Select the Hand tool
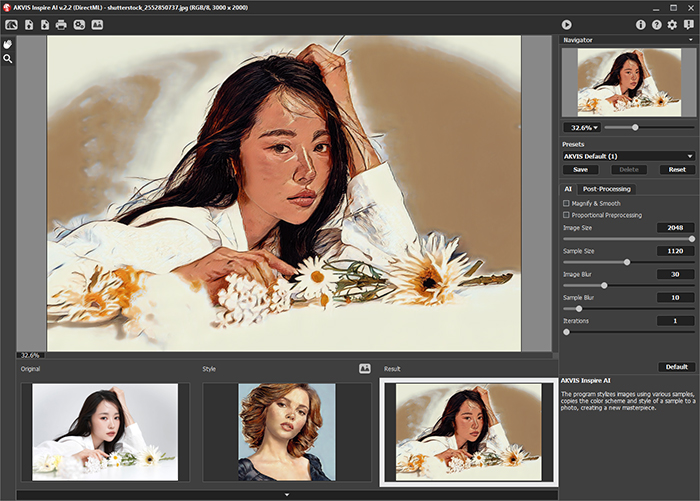The image size is (700, 501). pyautogui.click(x=8, y=44)
